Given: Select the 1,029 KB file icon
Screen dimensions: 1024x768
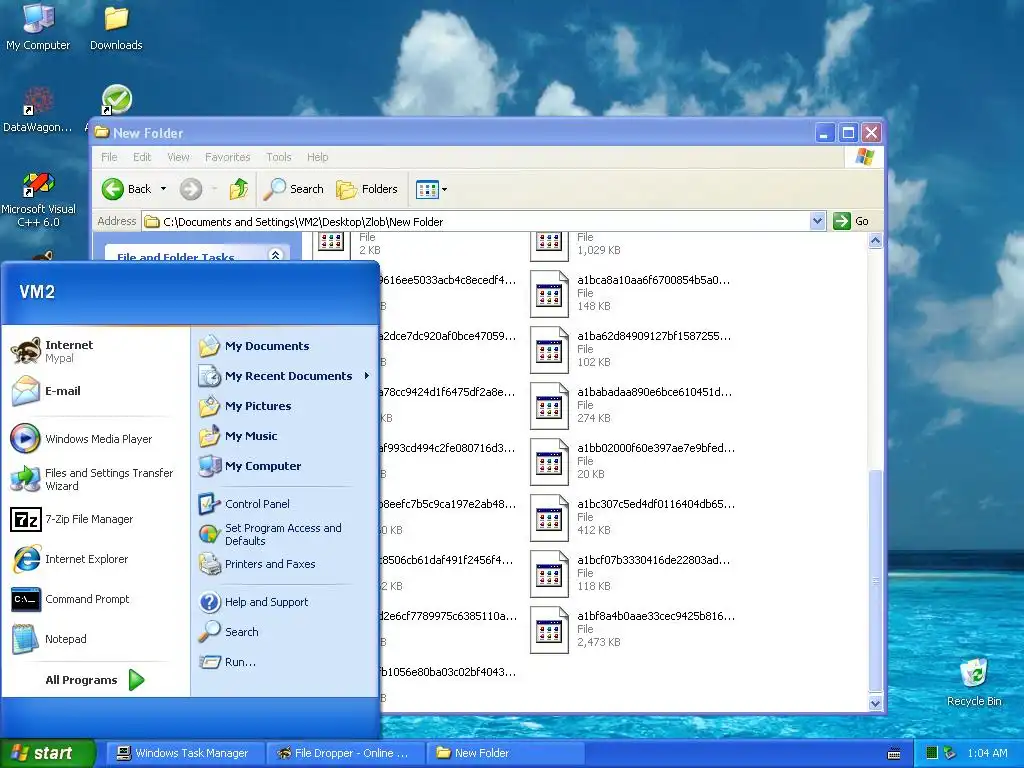Looking at the screenshot, I should click(x=549, y=246).
